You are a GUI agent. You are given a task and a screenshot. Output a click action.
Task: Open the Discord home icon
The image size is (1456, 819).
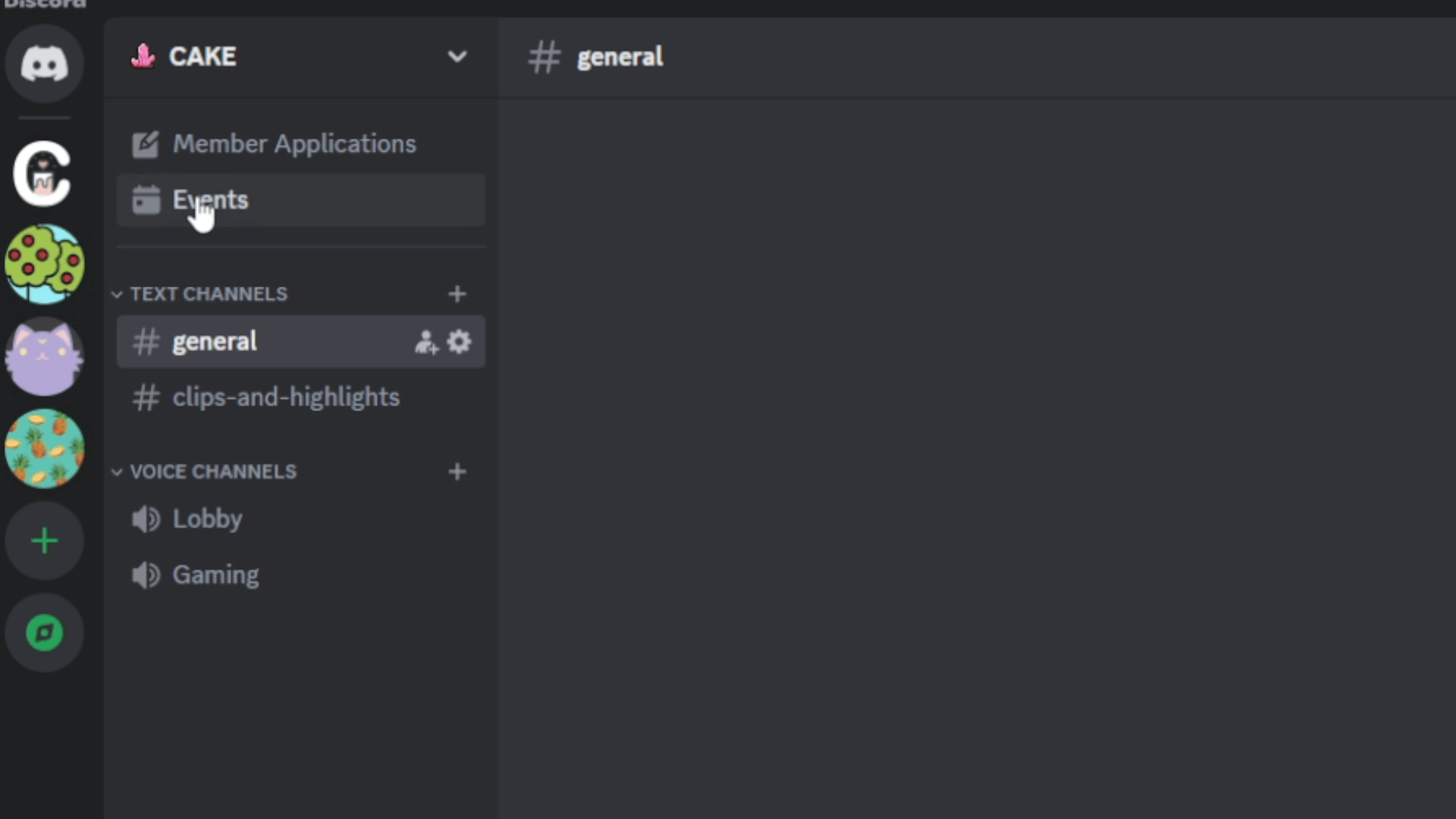coord(43,64)
